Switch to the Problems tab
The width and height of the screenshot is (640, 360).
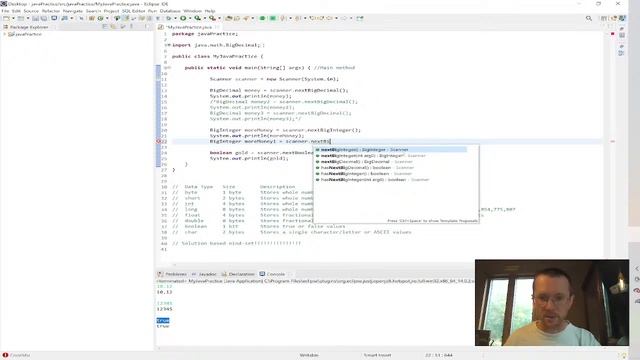172,274
